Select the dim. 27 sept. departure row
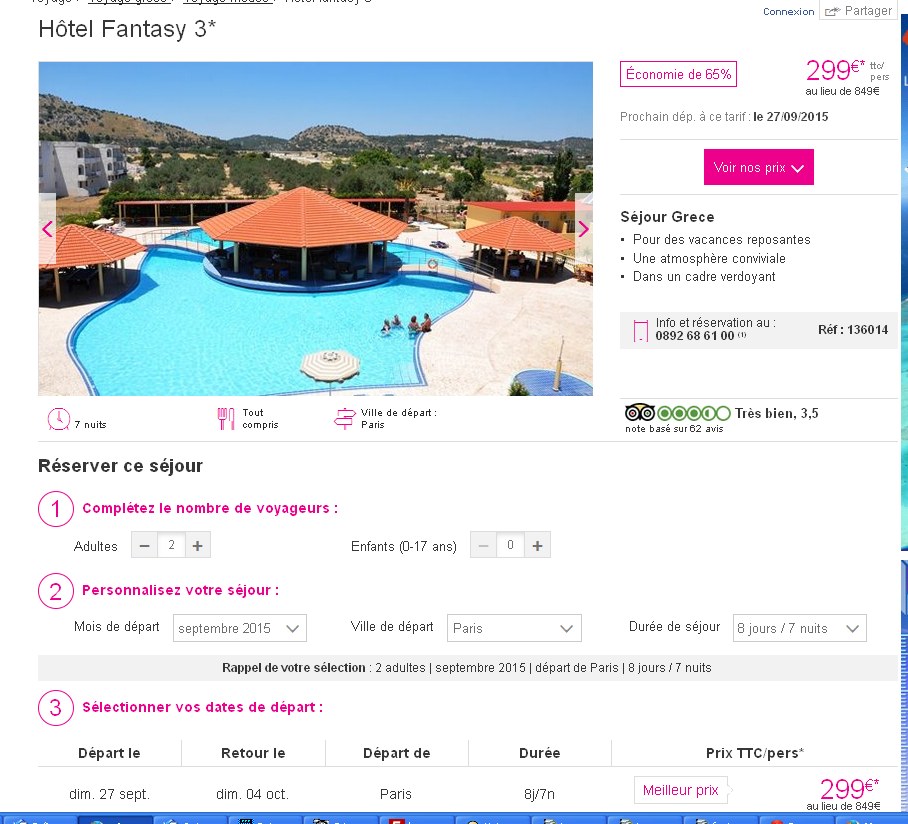Viewport: 908px width, 824px height. point(468,794)
